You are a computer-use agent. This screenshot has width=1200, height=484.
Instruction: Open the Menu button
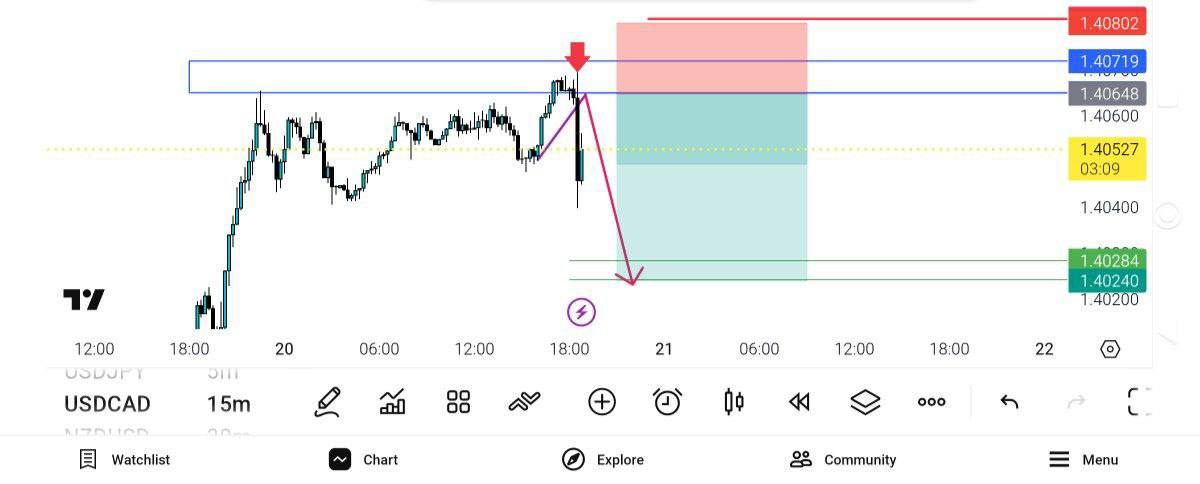pos(1083,459)
